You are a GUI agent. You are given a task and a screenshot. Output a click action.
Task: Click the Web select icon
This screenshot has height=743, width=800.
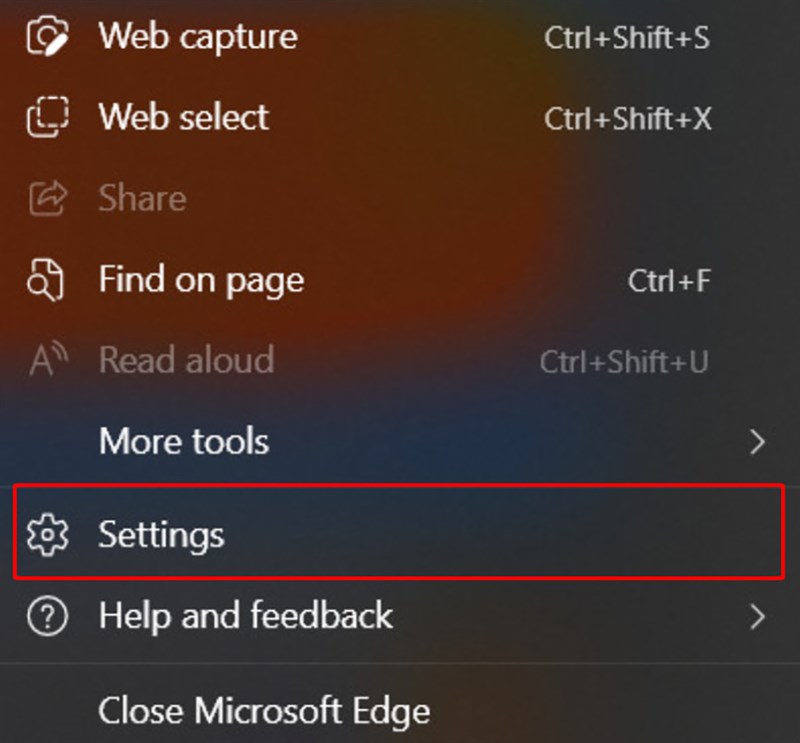tap(44, 117)
